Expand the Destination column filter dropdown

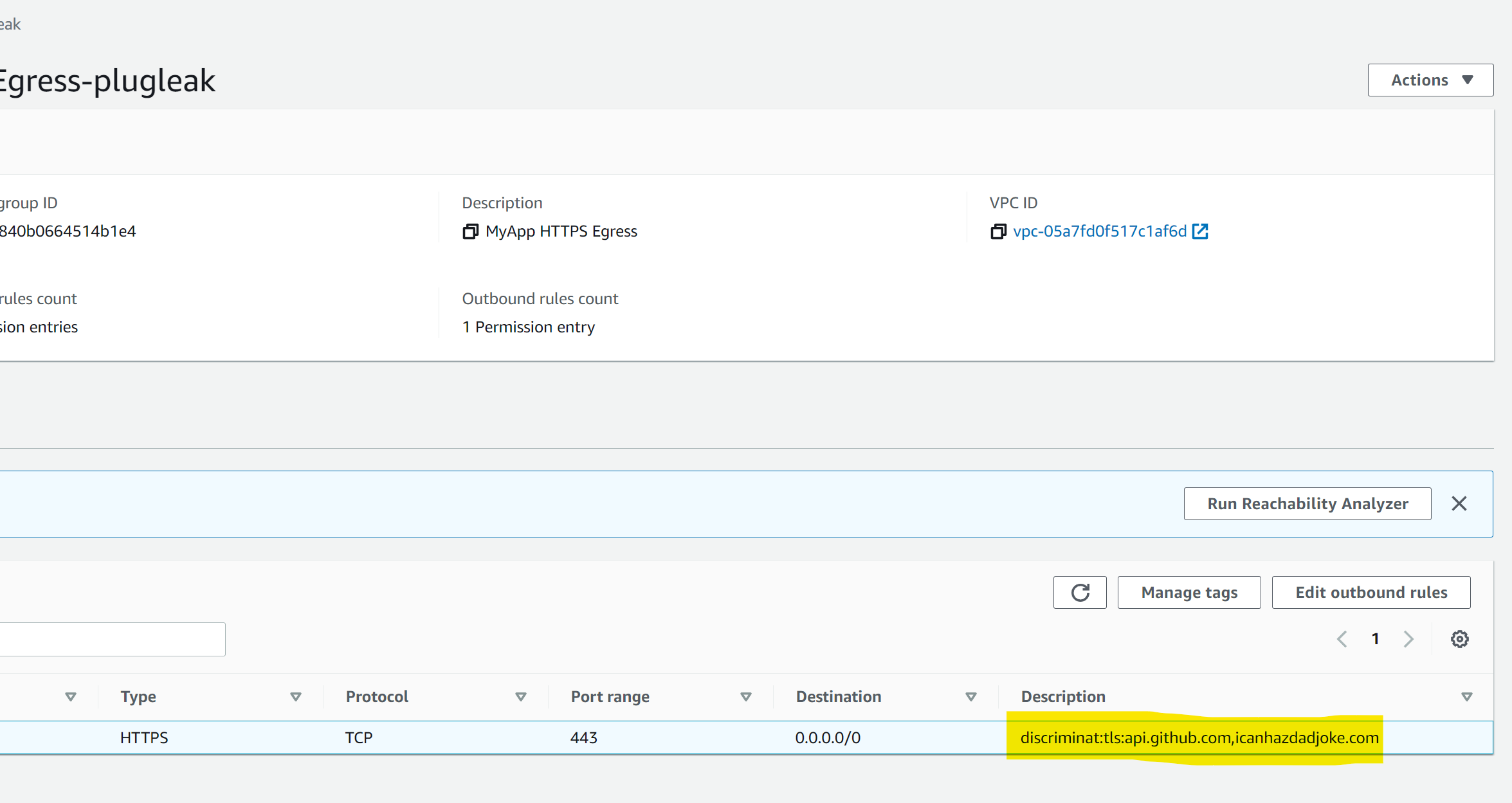[971, 696]
